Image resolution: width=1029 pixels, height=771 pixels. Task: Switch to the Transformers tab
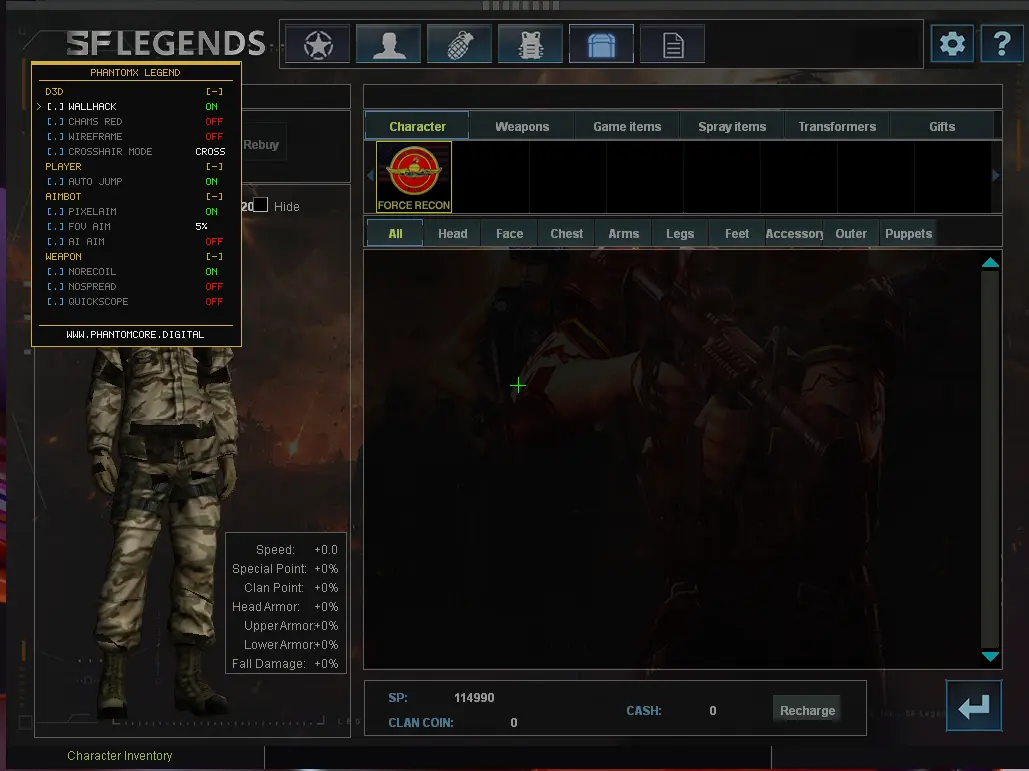(x=837, y=126)
